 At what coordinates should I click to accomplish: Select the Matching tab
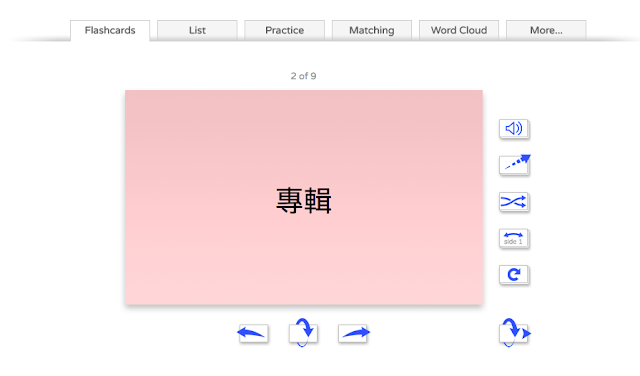coord(372,30)
